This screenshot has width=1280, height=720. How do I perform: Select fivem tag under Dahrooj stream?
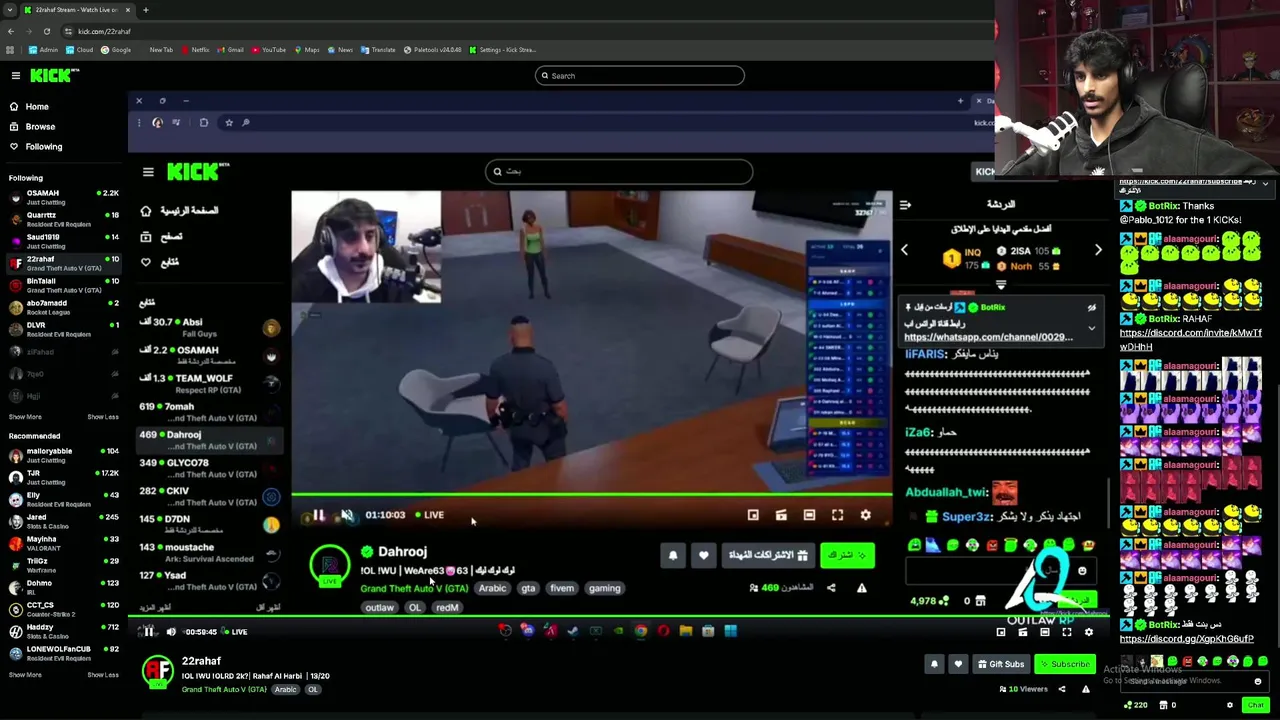click(x=562, y=588)
